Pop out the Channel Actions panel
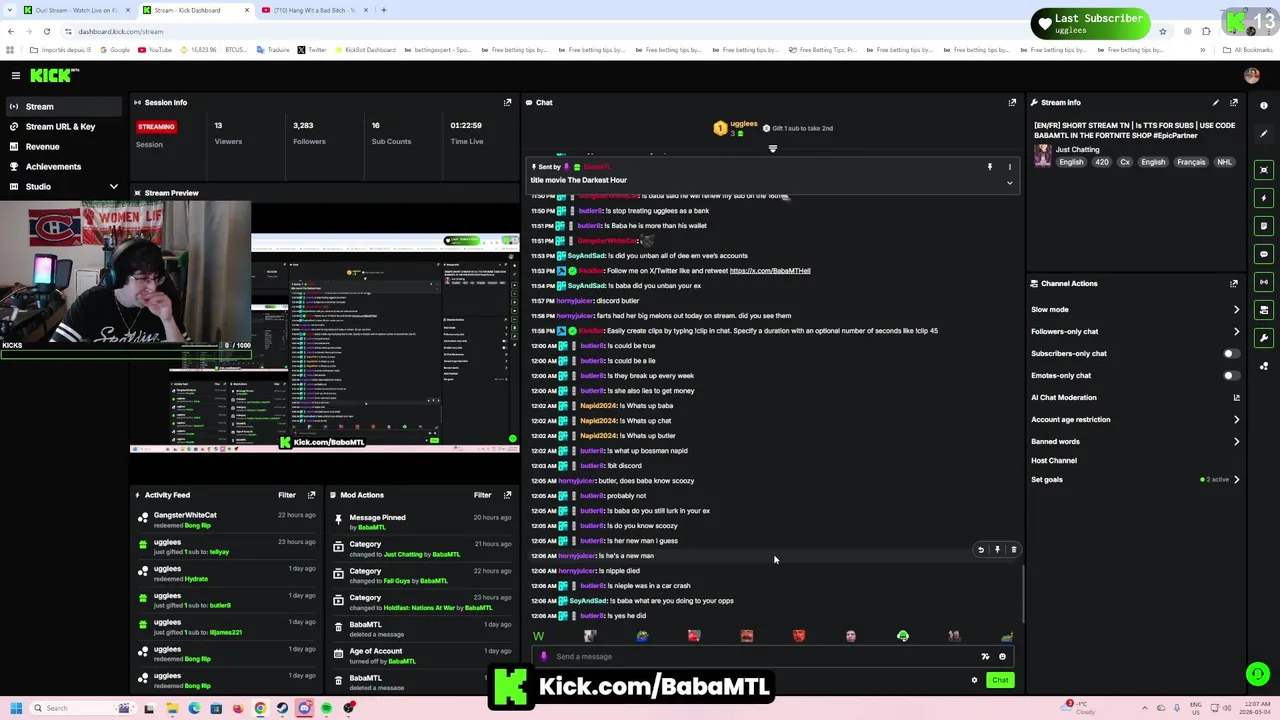The width and height of the screenshot is (1280, 720). [x=1234, y=283]
